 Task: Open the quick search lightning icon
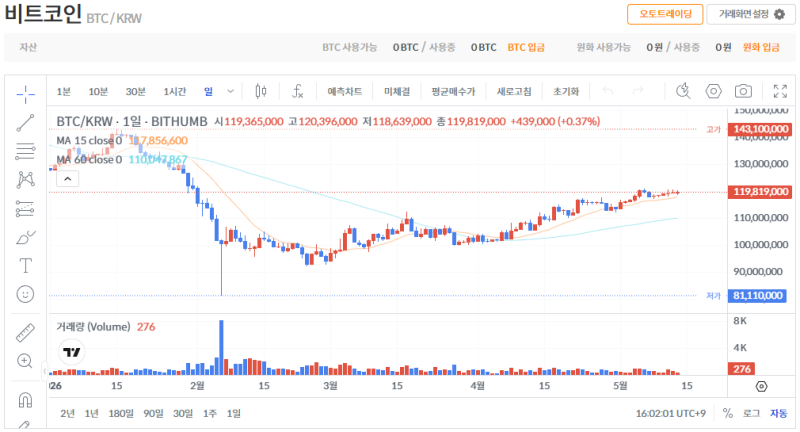(683, 91)
